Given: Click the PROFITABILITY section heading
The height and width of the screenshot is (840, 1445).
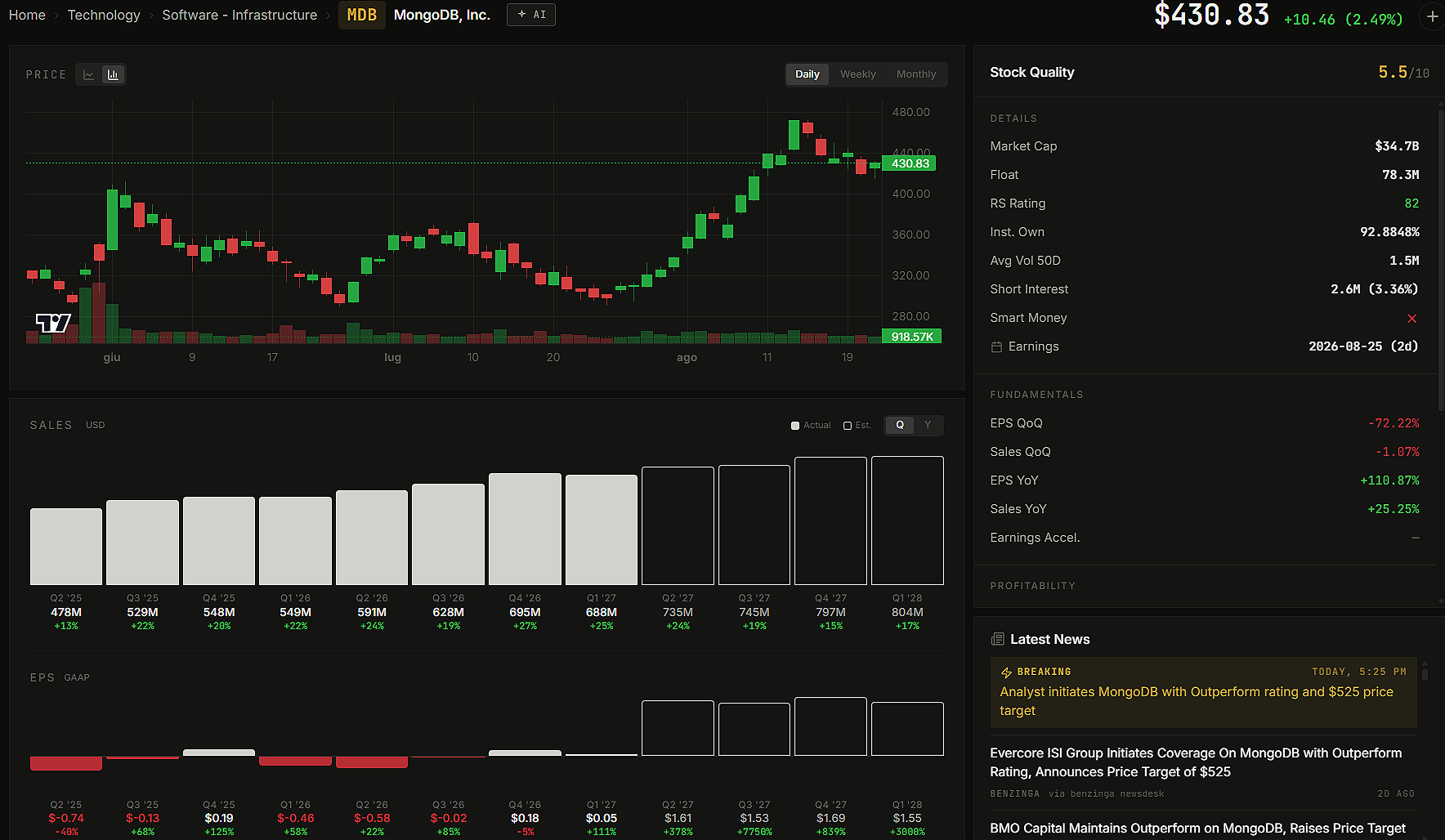Looking at the screenshot, I should pos(1032,586).
